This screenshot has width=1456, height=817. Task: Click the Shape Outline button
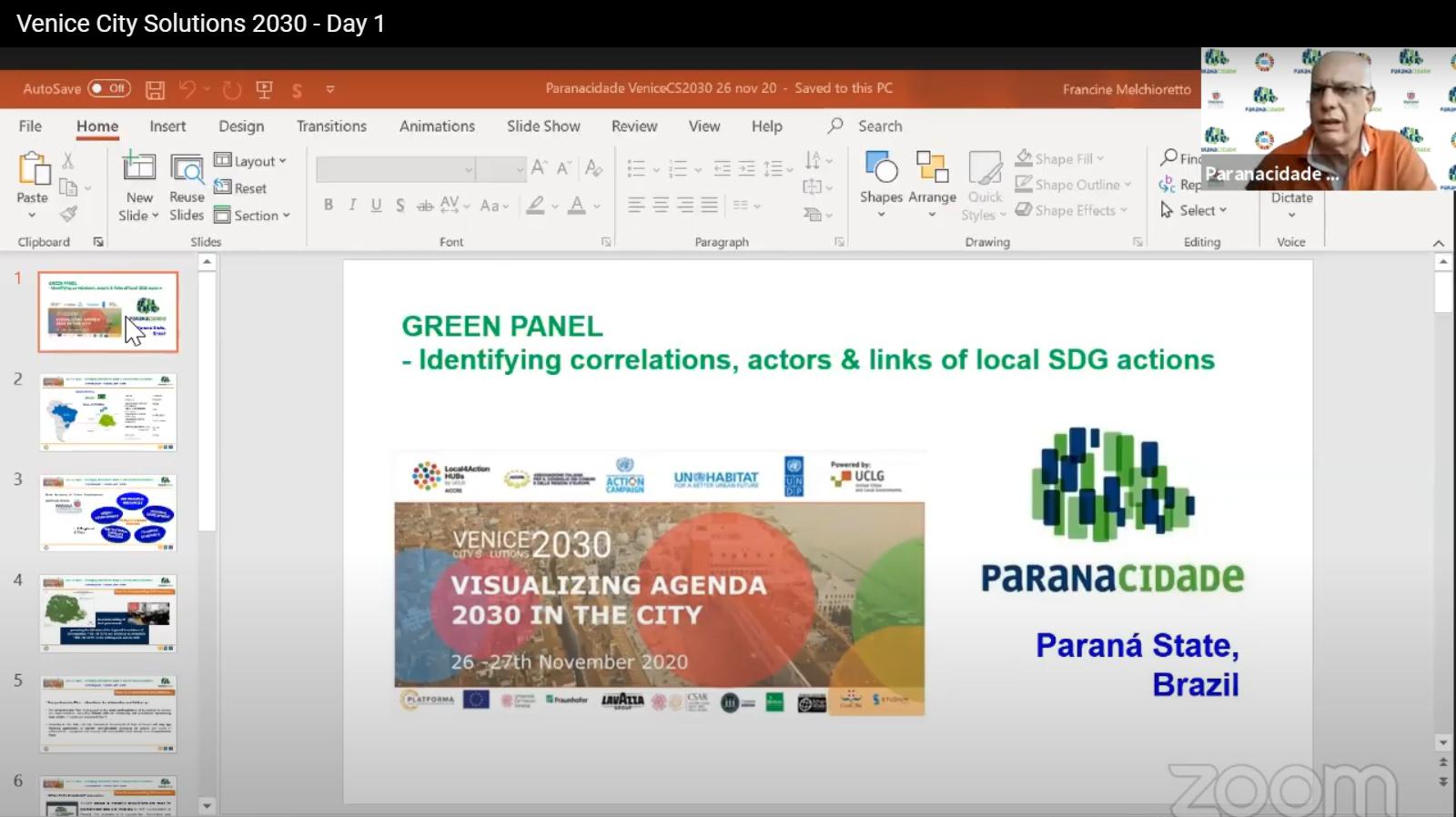[x=1074, y=185]
